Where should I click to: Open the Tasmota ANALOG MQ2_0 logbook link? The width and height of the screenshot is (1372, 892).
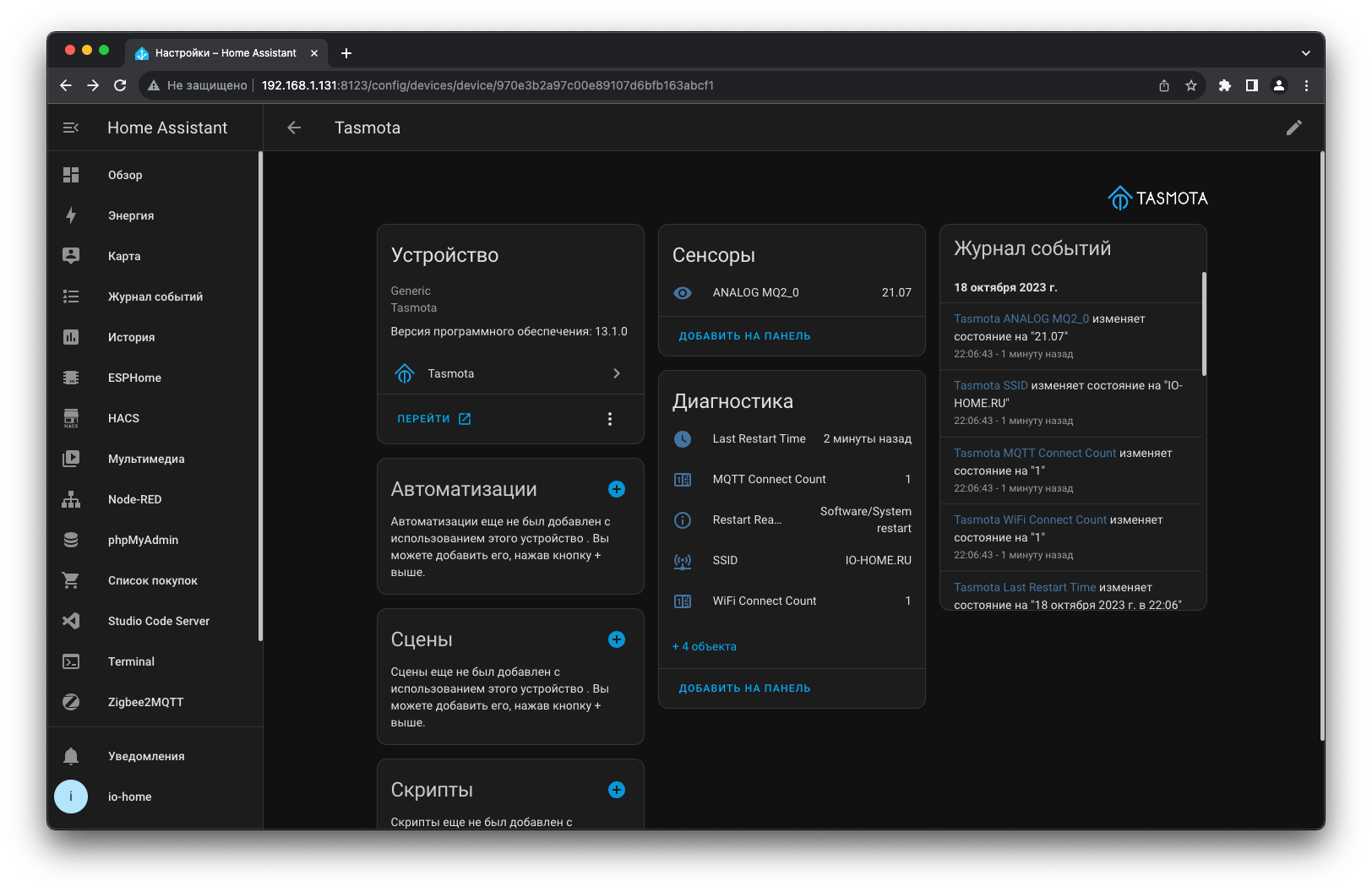pyautogui.click(x=1021, y=318)
